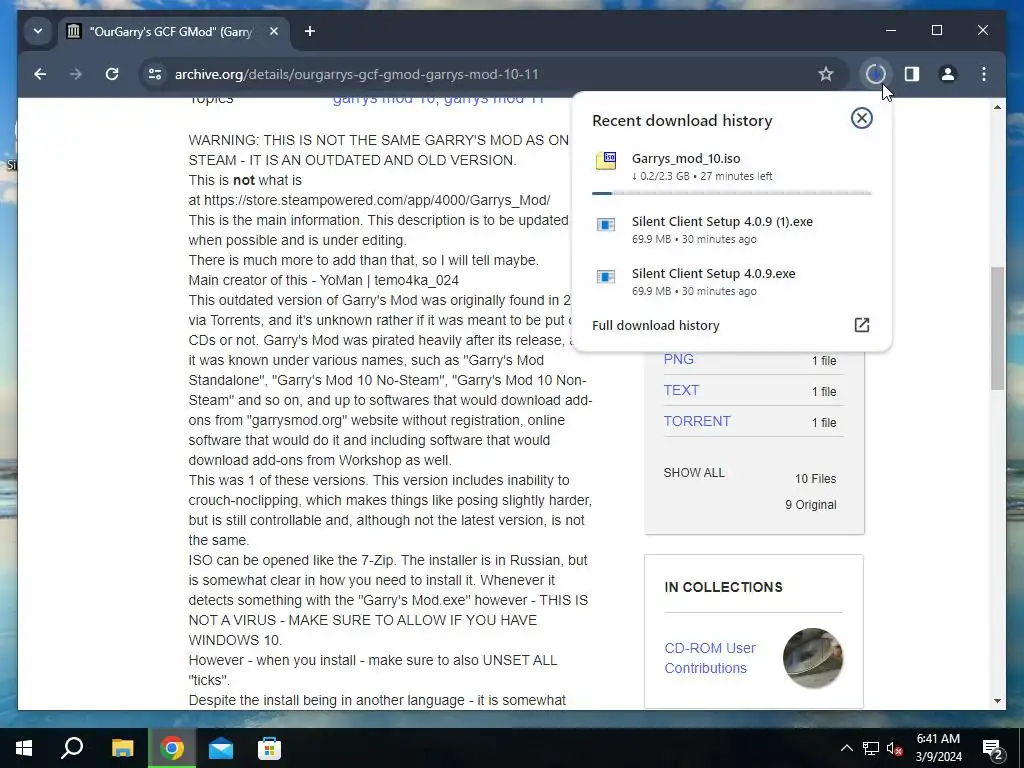This screenshot has width=1024, height=768.
Task: Go back to the previous page
Action: (40, 74)
